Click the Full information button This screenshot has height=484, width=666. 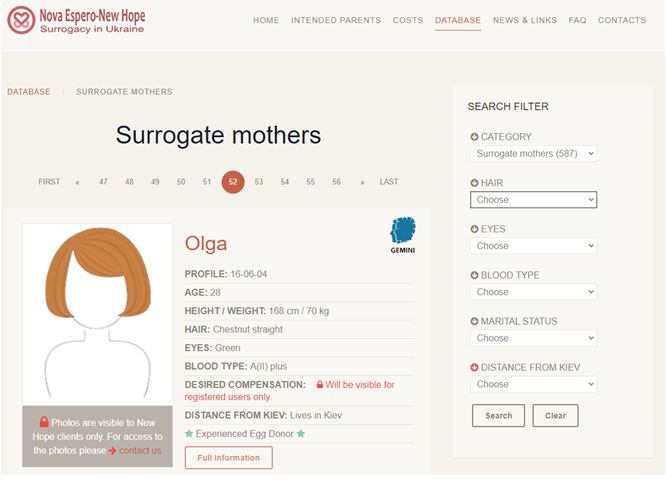point(228,458)
